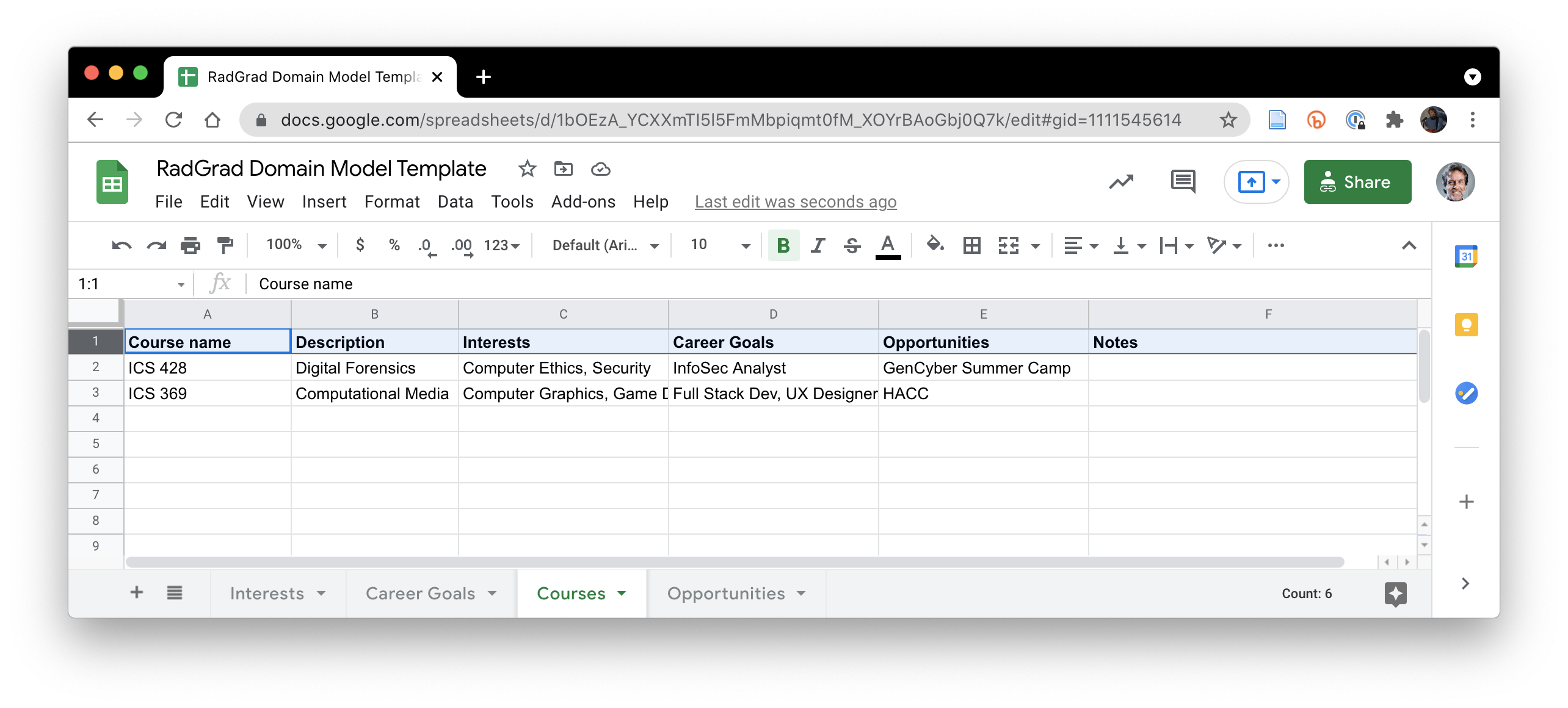
Task: Activate the paint format tool
Action: tap(225, 245)
